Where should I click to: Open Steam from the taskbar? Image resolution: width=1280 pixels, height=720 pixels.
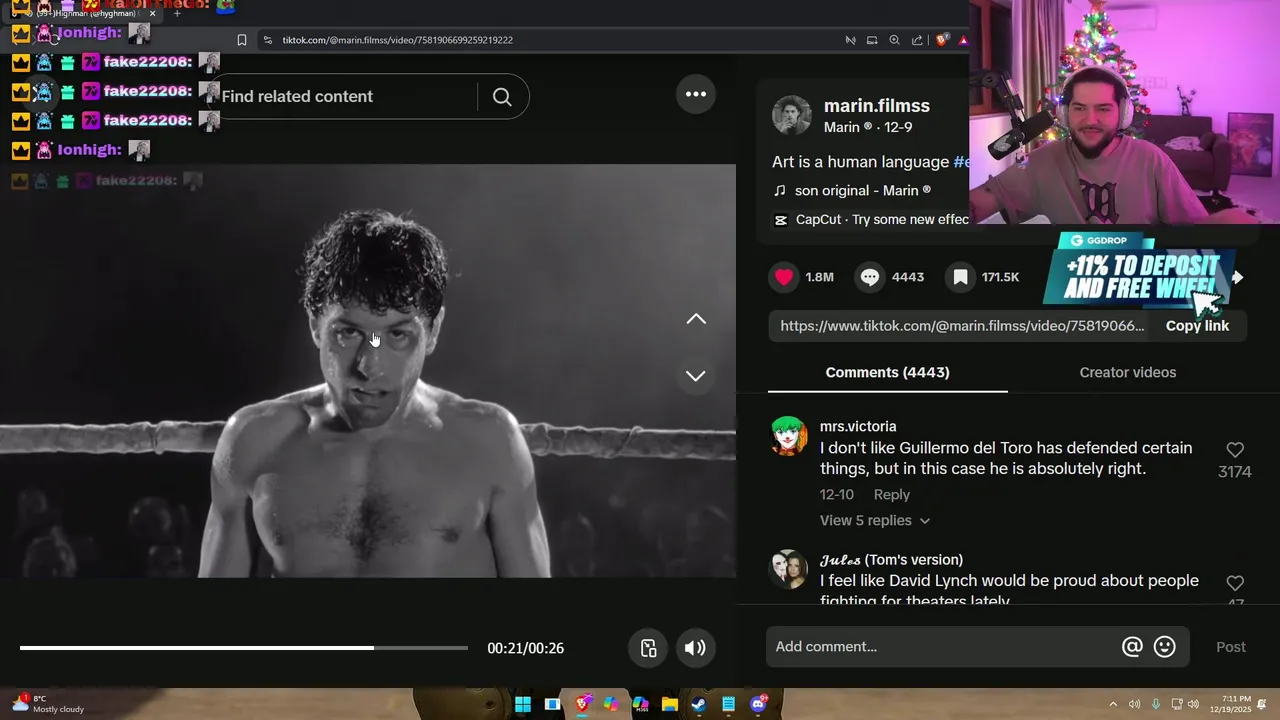[x=699, y=704]
